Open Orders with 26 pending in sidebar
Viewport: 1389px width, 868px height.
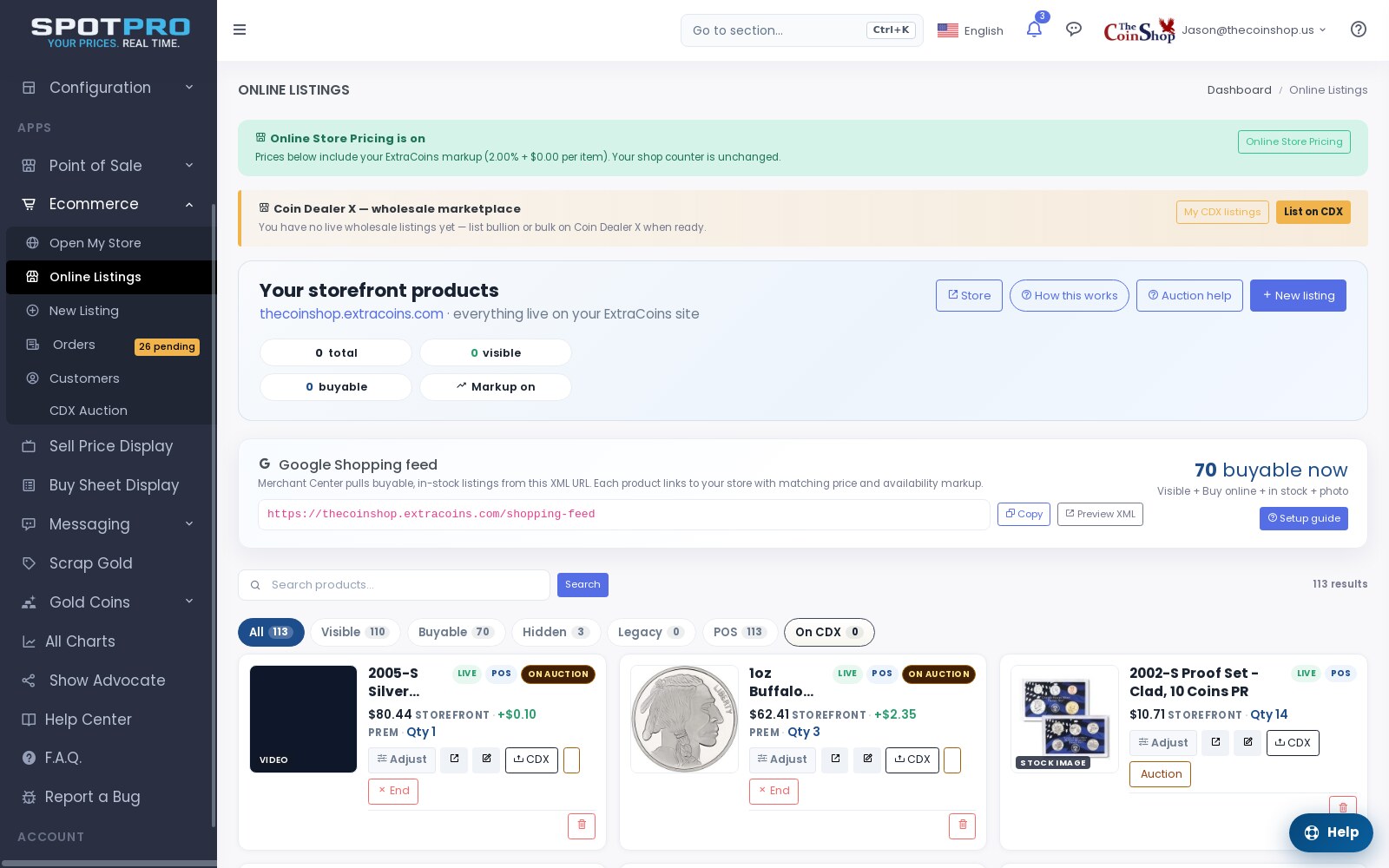[x=111, y=345]
